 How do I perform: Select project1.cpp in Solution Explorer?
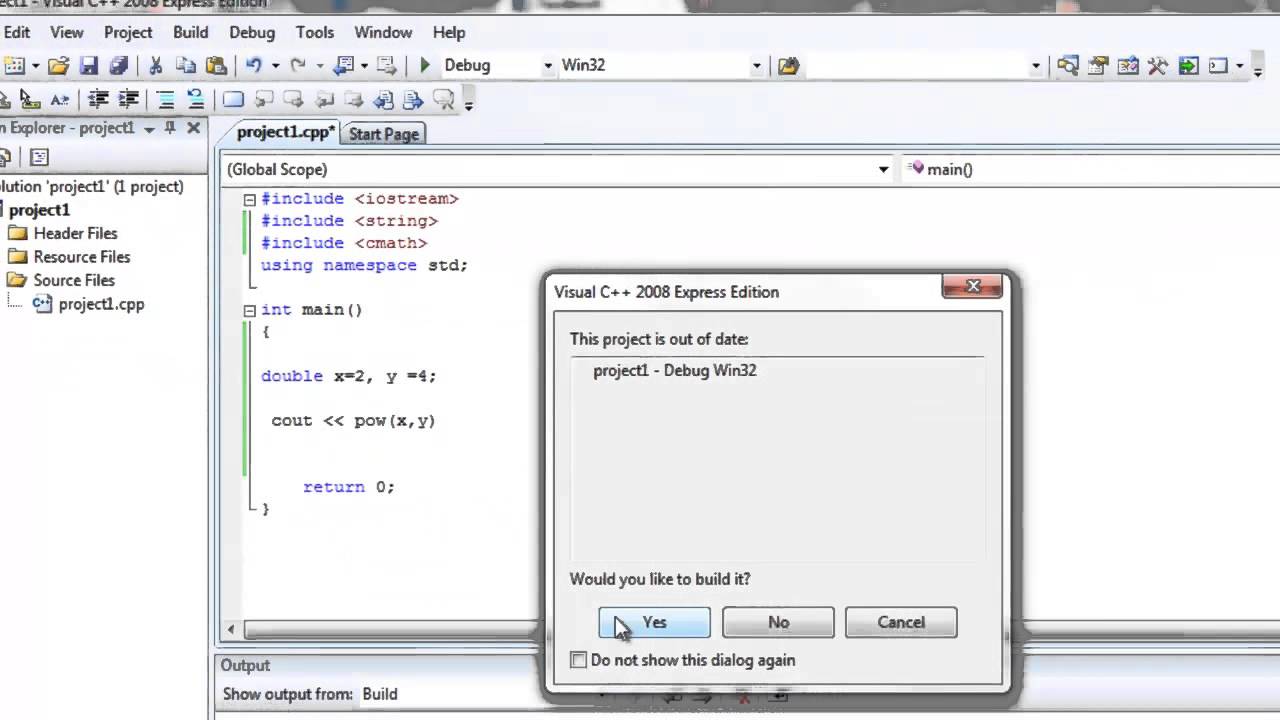coord(101,304)
